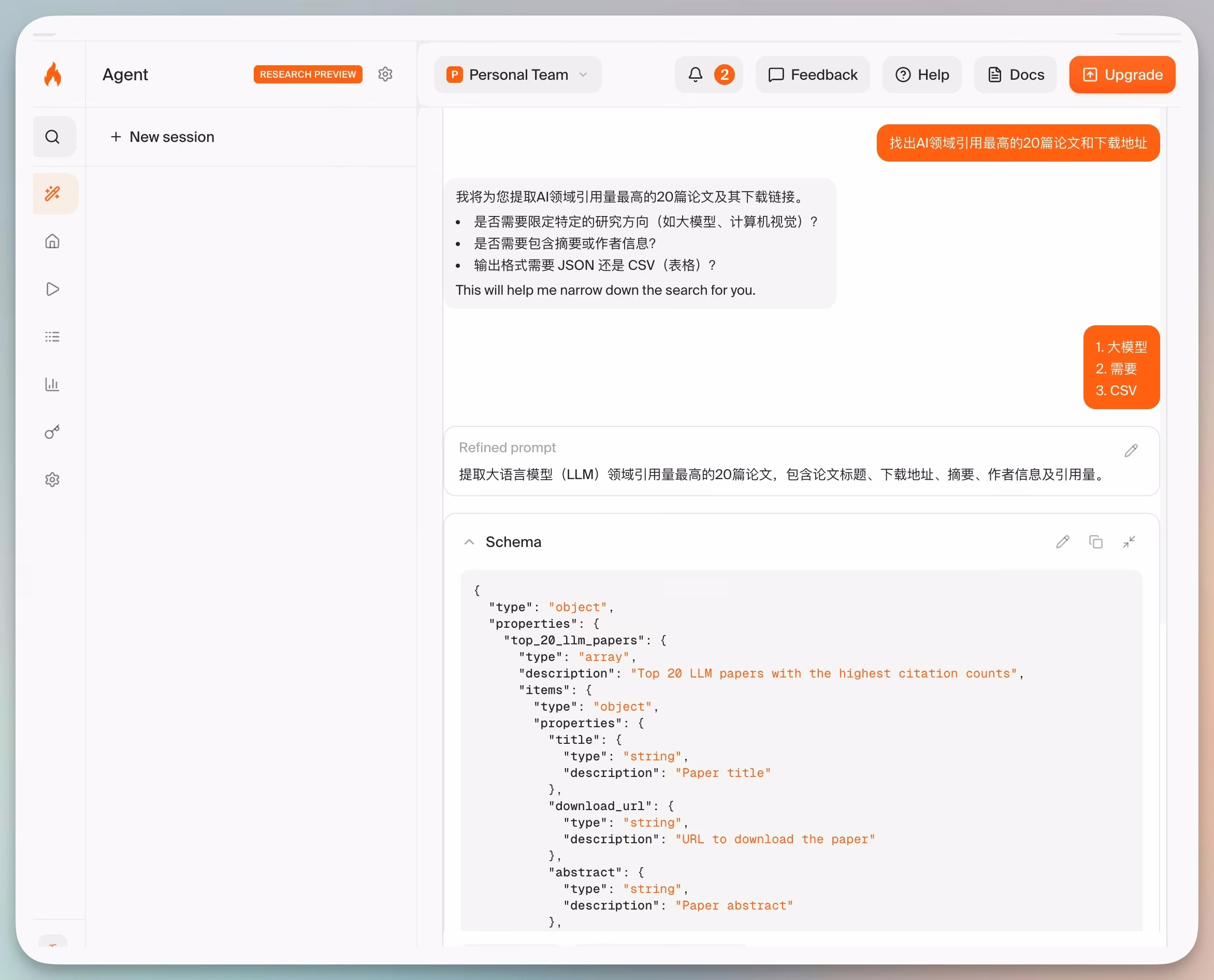Open the analytics bar-chart icon in sidebar

(x=52, y=384)
